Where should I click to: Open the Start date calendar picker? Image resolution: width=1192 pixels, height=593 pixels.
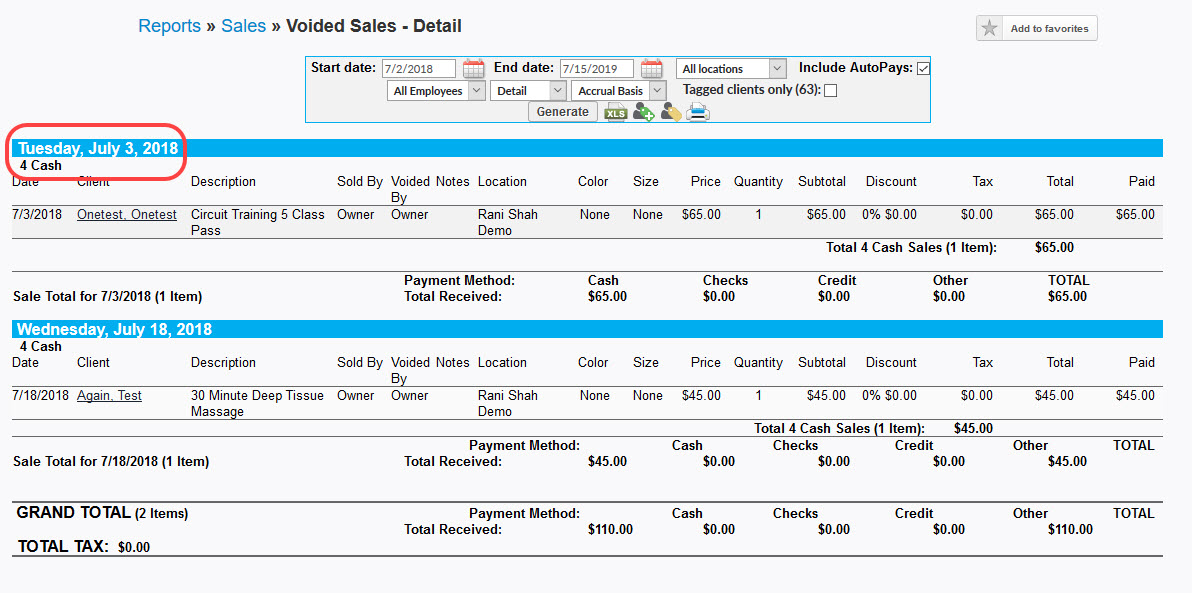[x=473, y=69]
